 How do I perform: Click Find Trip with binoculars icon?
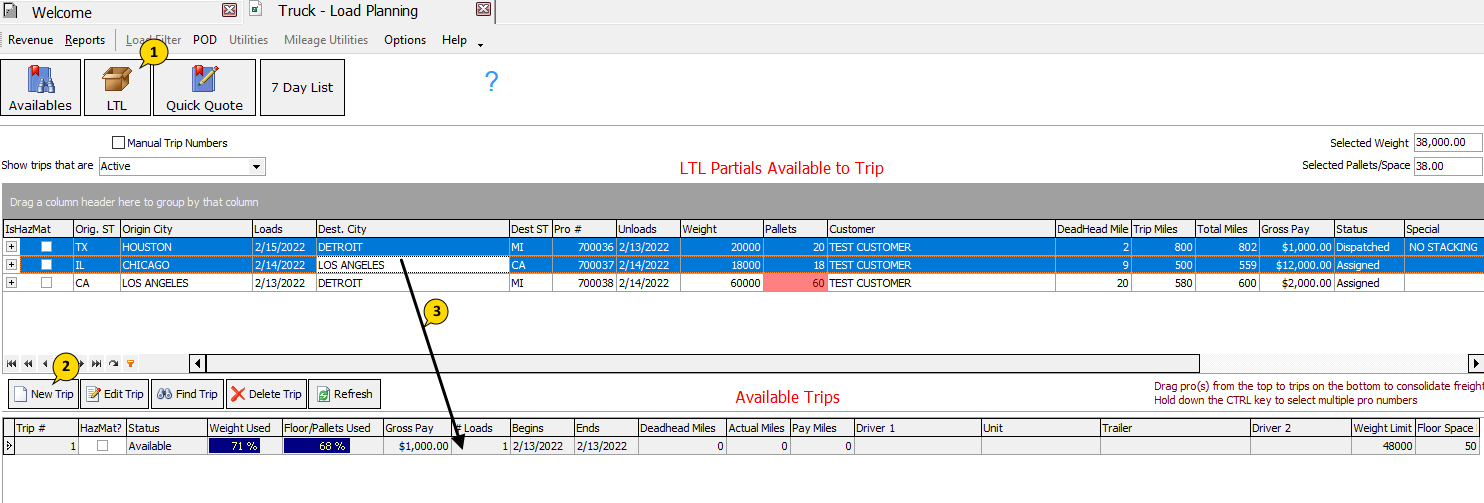coord(187,394)
